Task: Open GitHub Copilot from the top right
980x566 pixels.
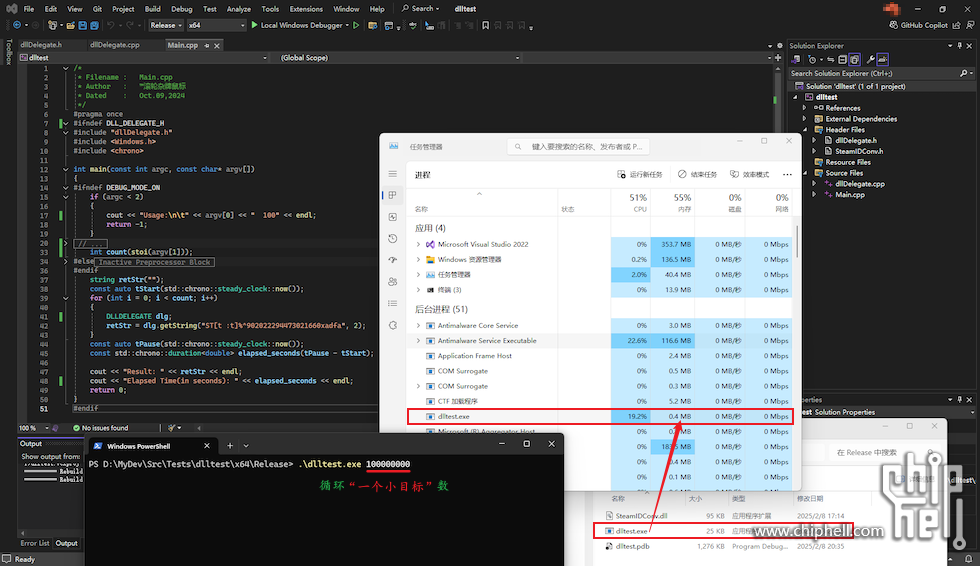Action: (x=918, y=26)
